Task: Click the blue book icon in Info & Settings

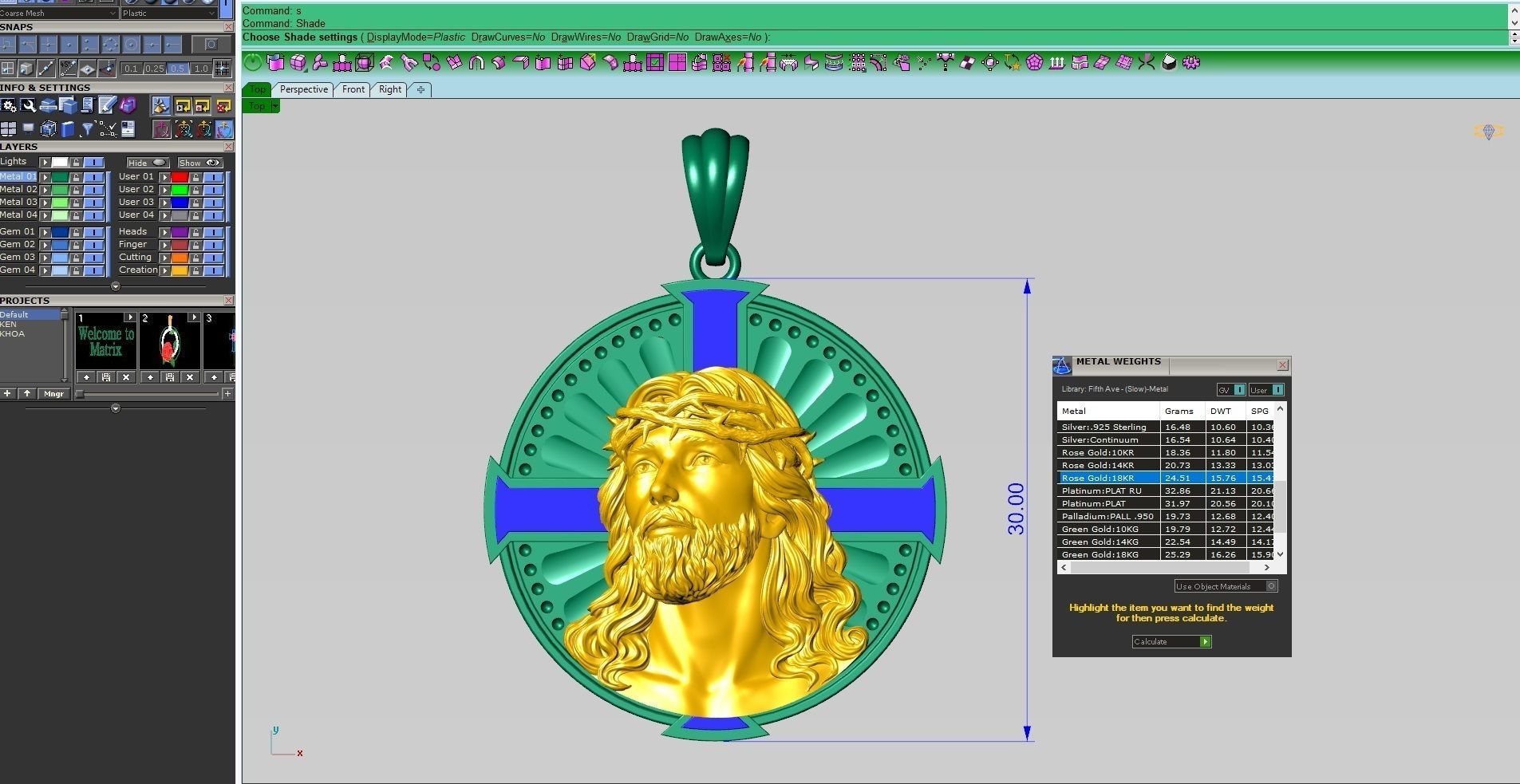Action: point(68,128)
